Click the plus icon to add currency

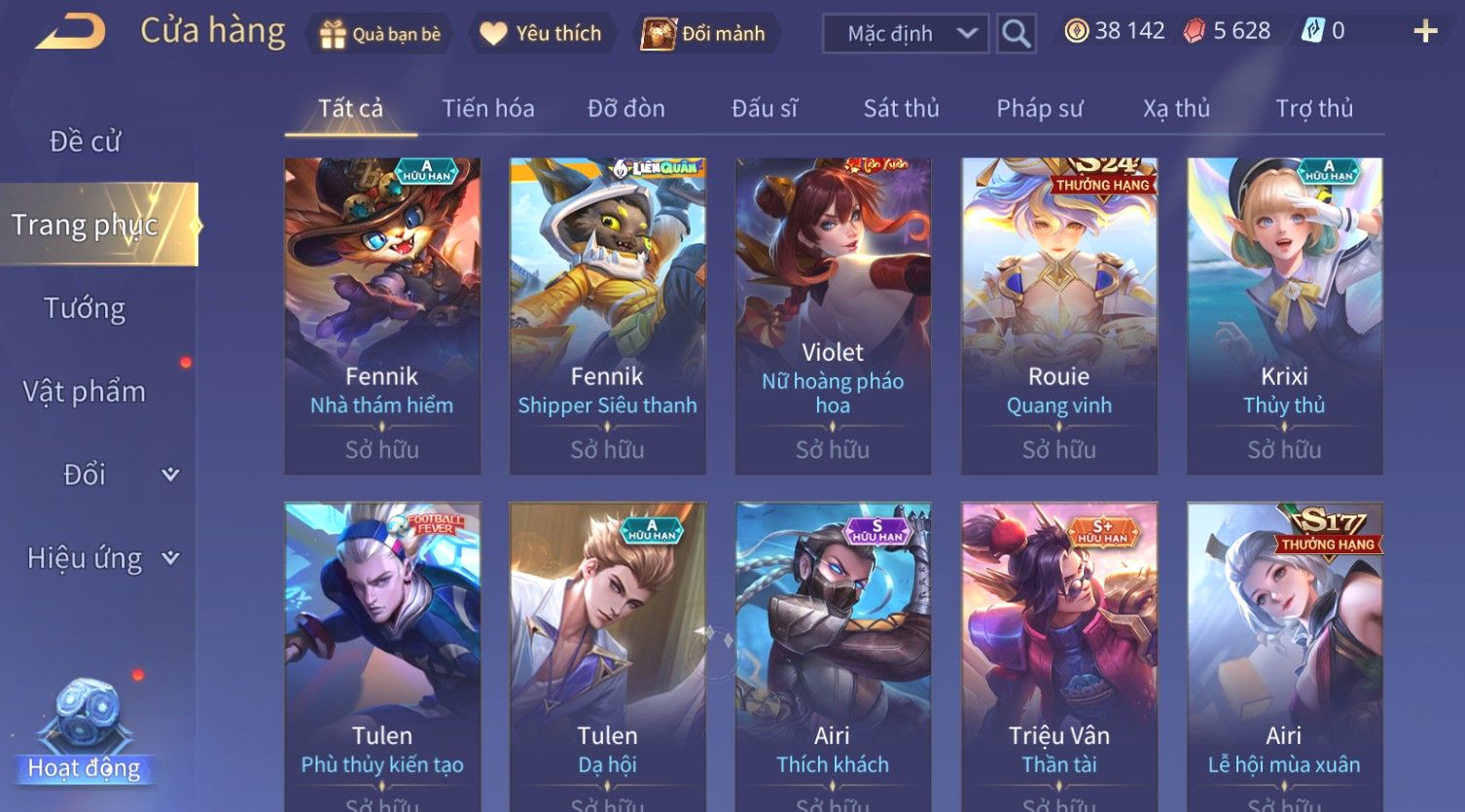pos(1425,31)
